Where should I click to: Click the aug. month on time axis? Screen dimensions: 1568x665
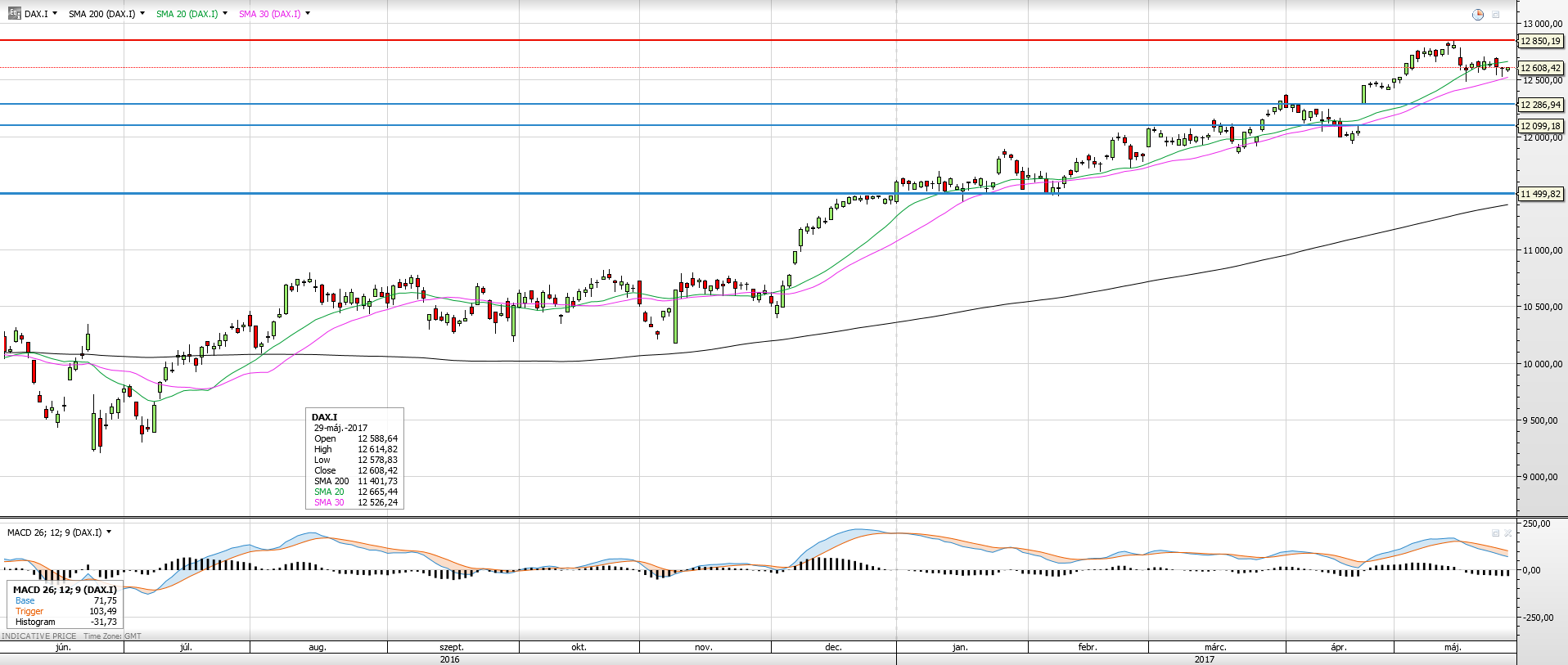(318, 647)
